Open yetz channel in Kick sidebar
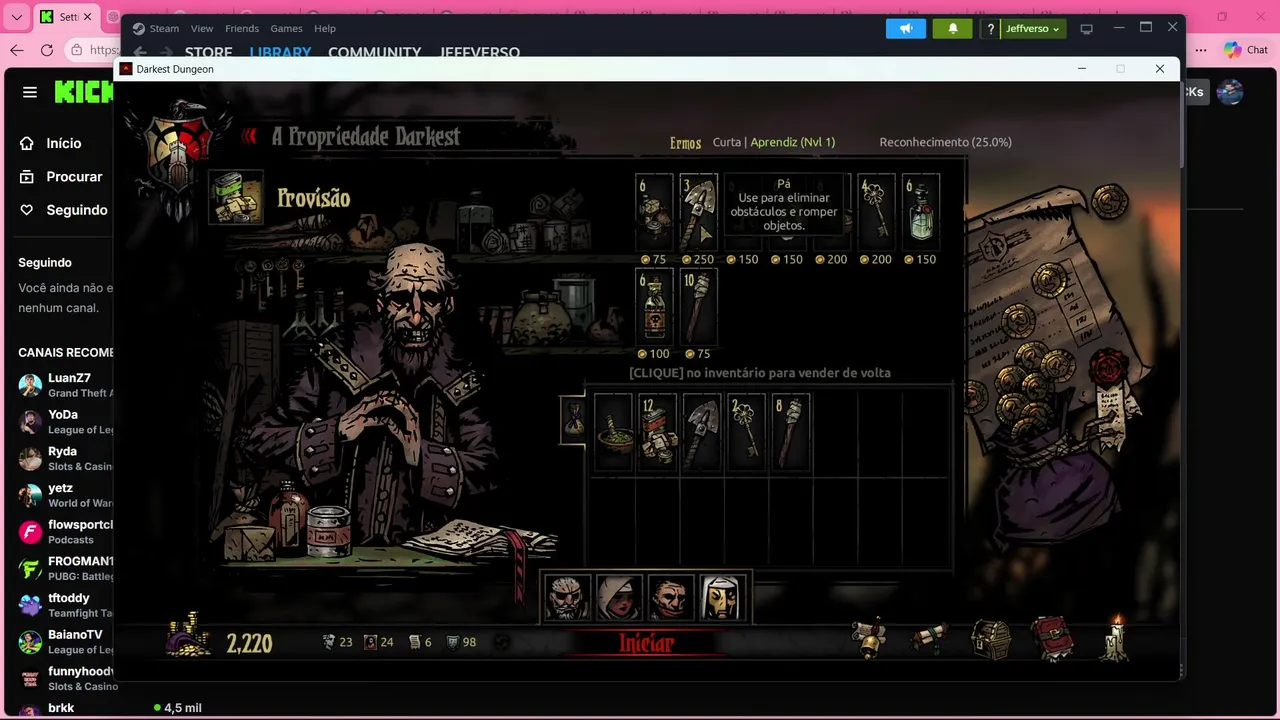Viewport: 1280px width, 720px height. pyautogui.click(x=65, y=495)
